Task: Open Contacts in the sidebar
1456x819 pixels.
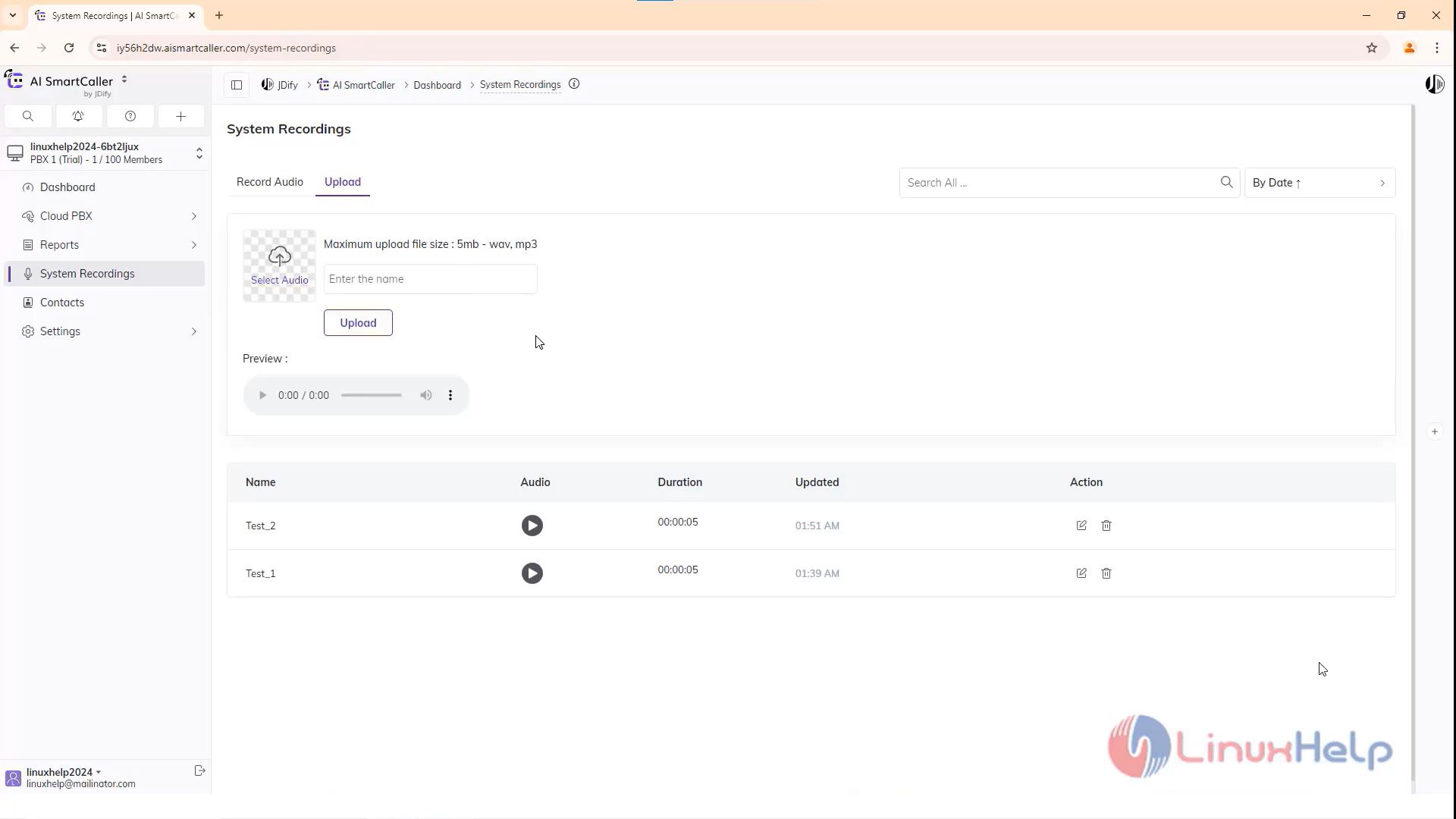Action: (x=105, y=303)
